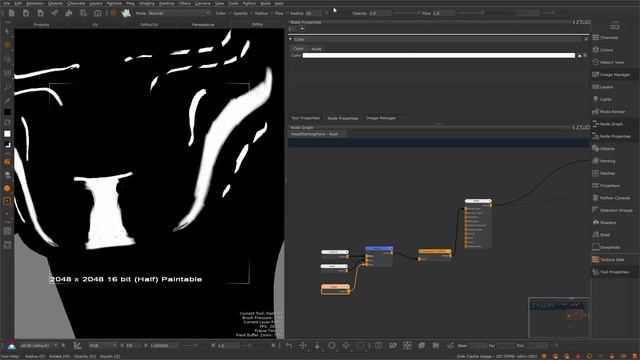This screenshot has height=360, width=640.
Task: Click the circle icon in bottom toolbar
Action: [x=332, y=346]
